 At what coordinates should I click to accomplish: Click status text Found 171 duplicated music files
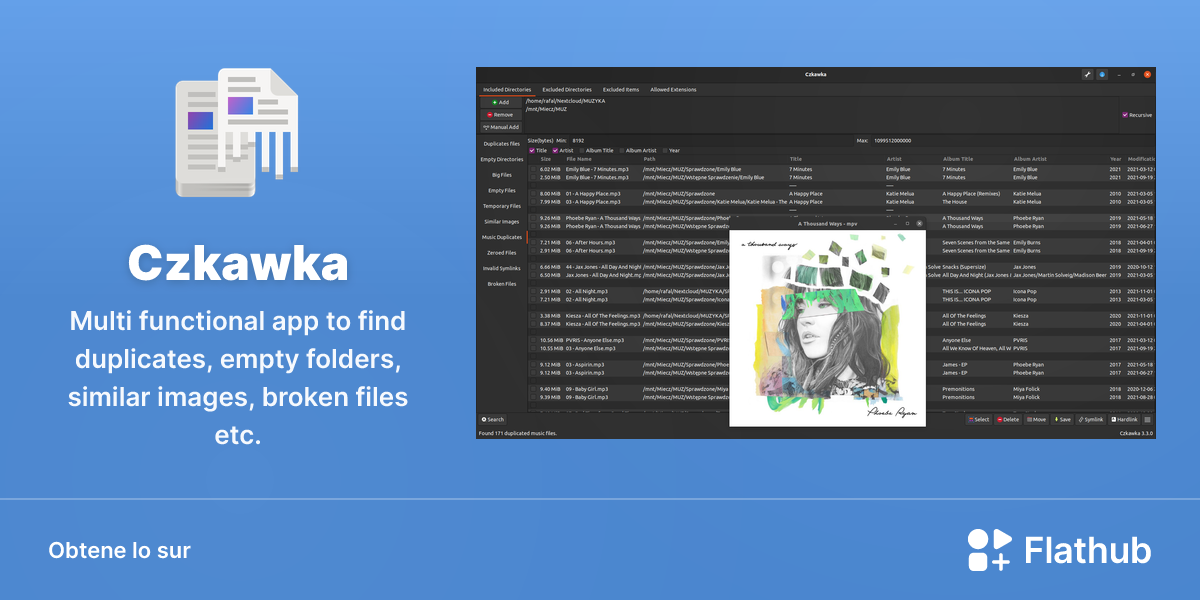pyautogui.click(x=518, y=433)
